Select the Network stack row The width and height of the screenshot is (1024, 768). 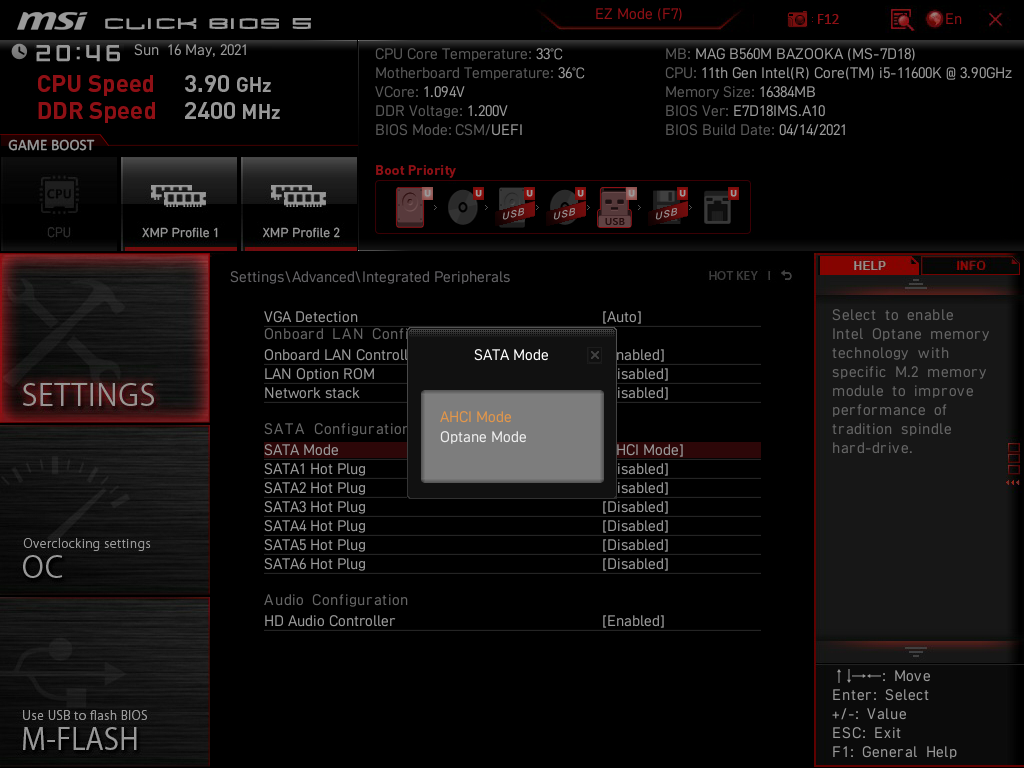pyautogui.click(x=512, y=393)
